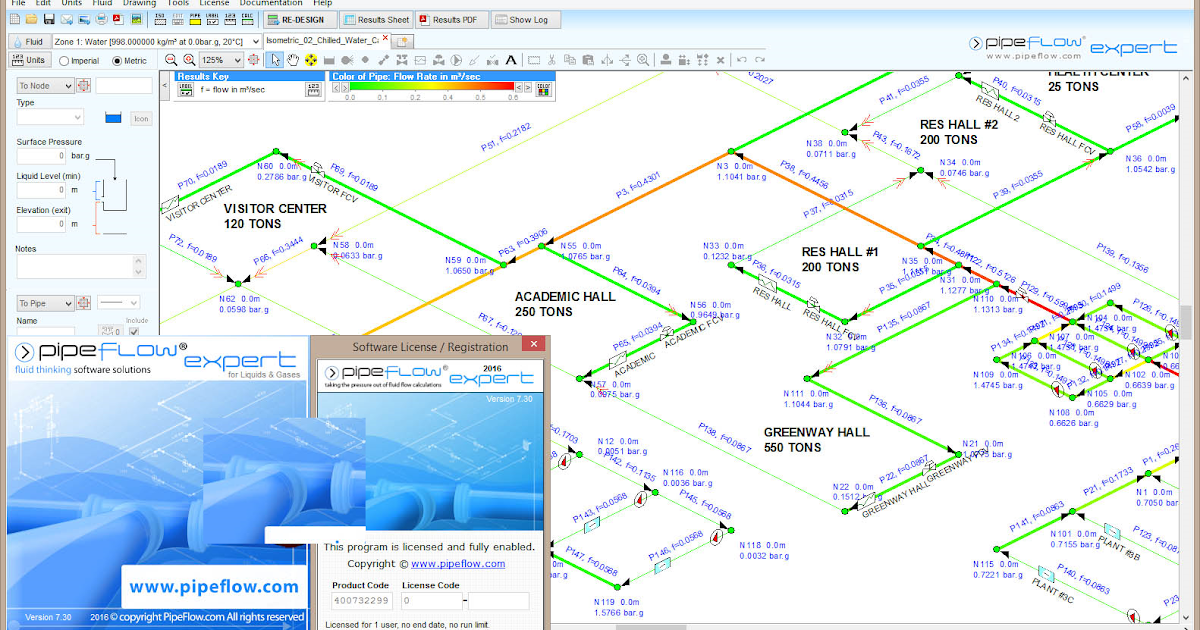The width and height of the screenshot is (1200, 630).
Task: Select the Add Pump tool icon
Action: (x=457, y=60)
